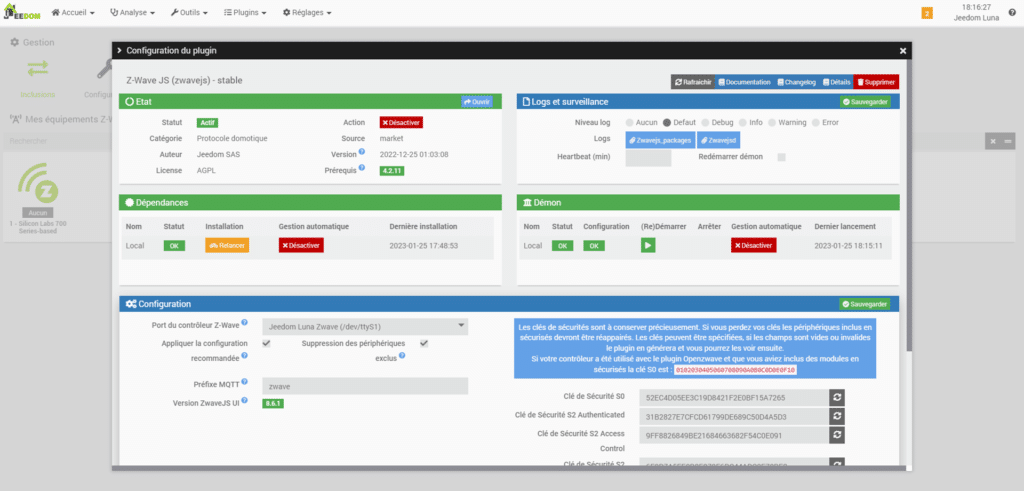Open the Zwavejs_packages log

tap(660, 140)
